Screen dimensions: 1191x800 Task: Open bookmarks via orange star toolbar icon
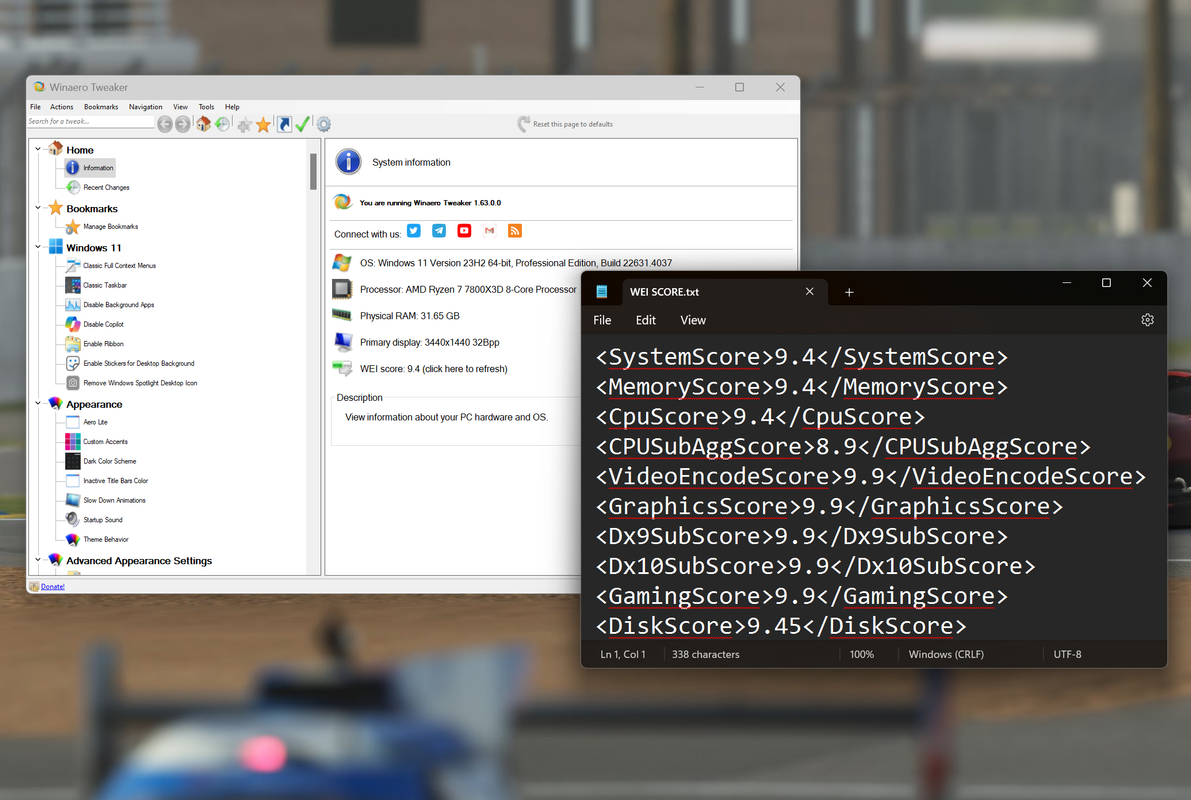pos(264,125)
